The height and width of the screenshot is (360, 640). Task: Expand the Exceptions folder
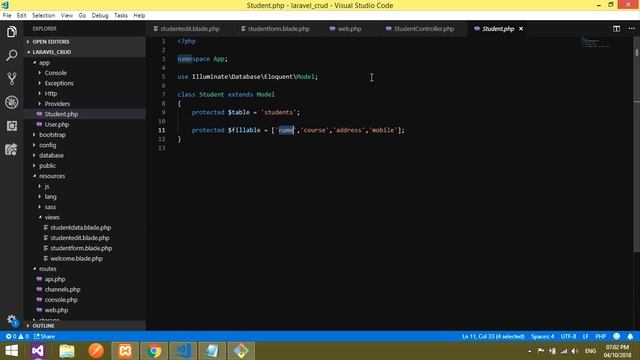click(x=85, y=83)
